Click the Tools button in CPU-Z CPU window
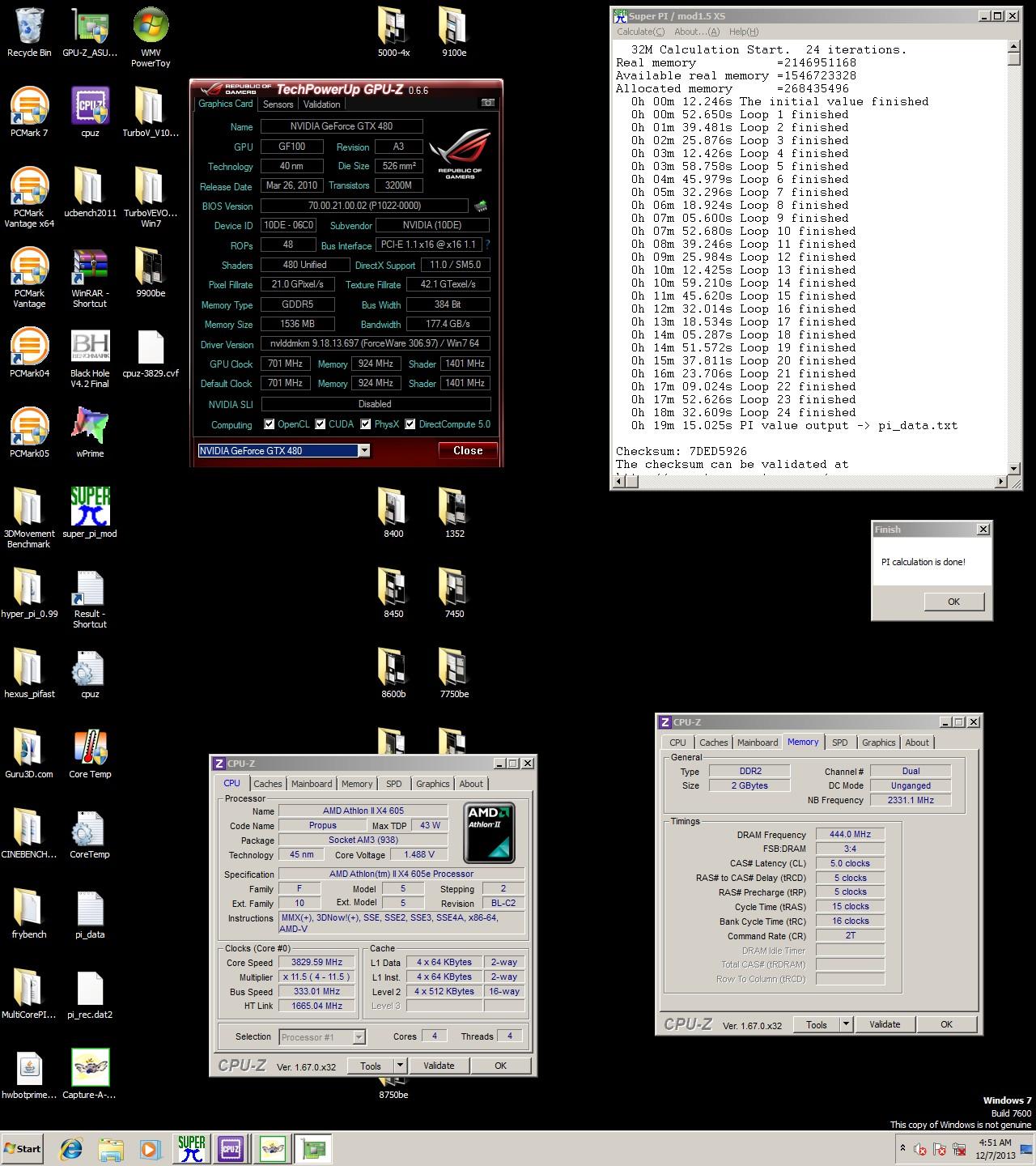The width and height of the screenshot is (1036, 1166). click(371, 1066)
